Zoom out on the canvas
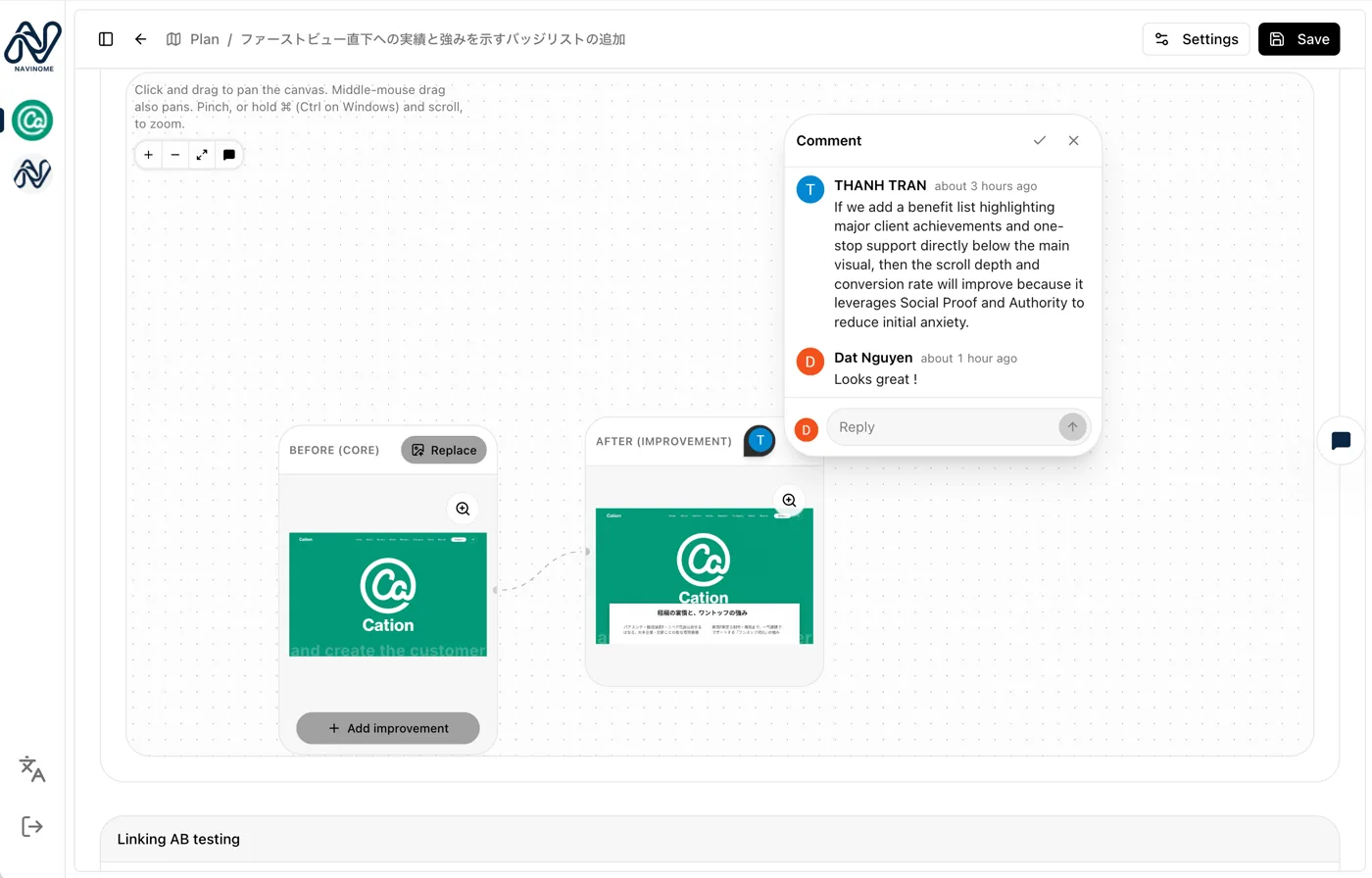Screen dimensions: 1372x878 tap(175, 155)
